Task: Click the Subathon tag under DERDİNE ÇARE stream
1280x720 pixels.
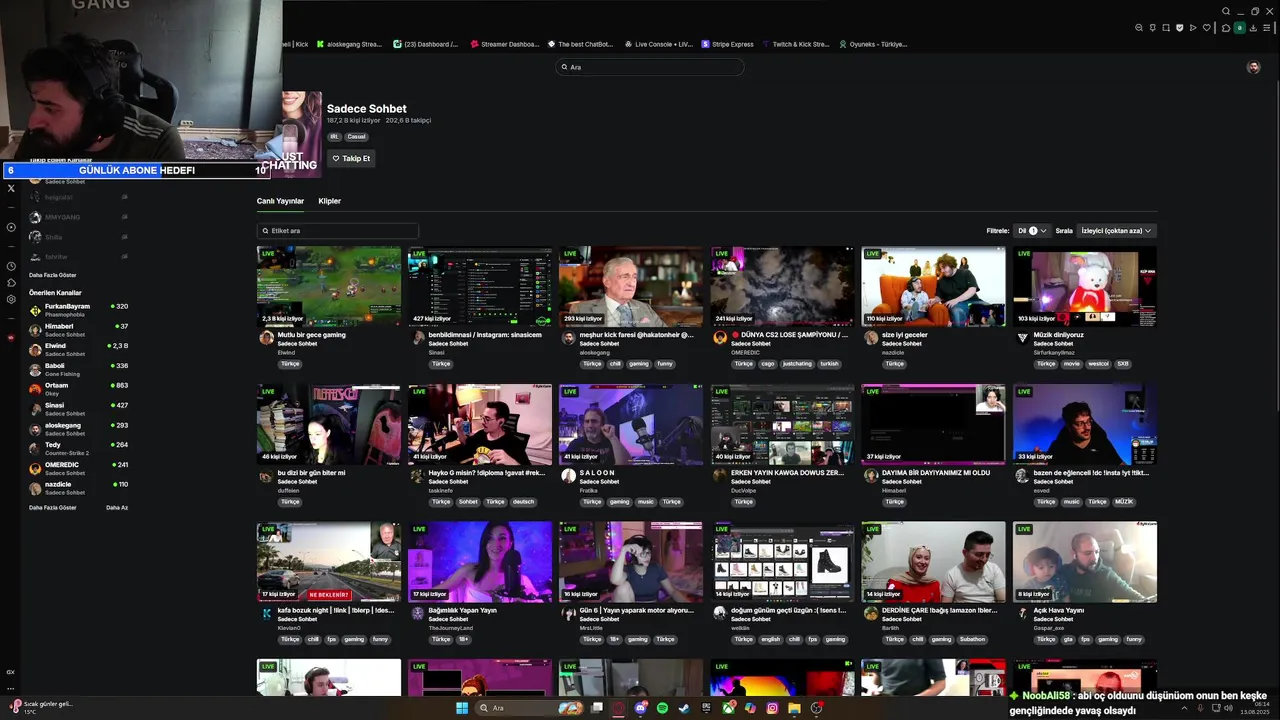Action: pos(972,639)
